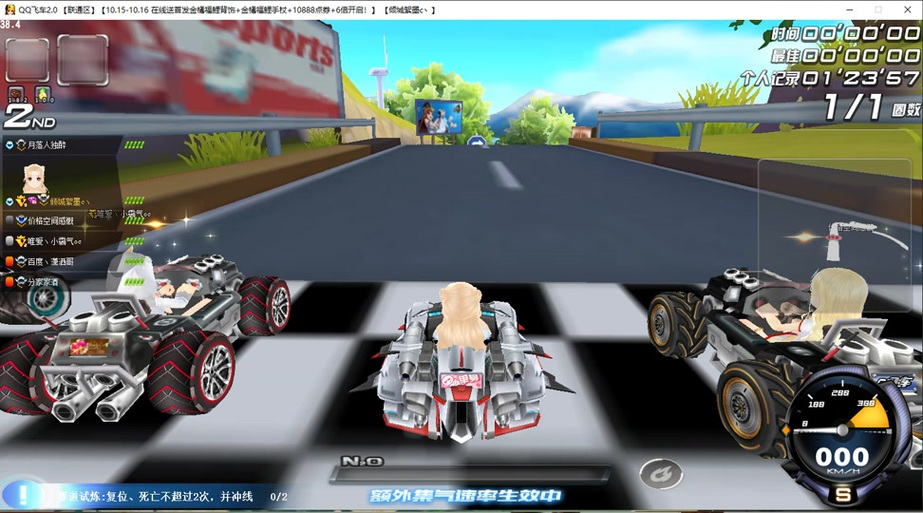Click the 个人记录 01'23'57 record
The width and height of the screenshot is (923, 513).
pyautogui.click(x=830, y=78)
